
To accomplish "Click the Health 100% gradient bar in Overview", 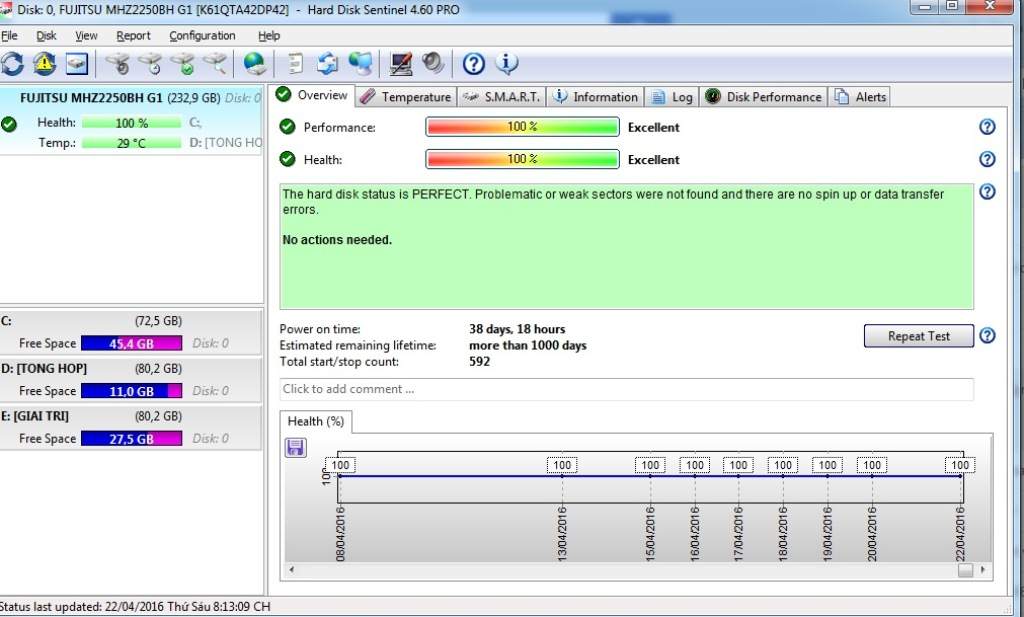I will point(522,159).
